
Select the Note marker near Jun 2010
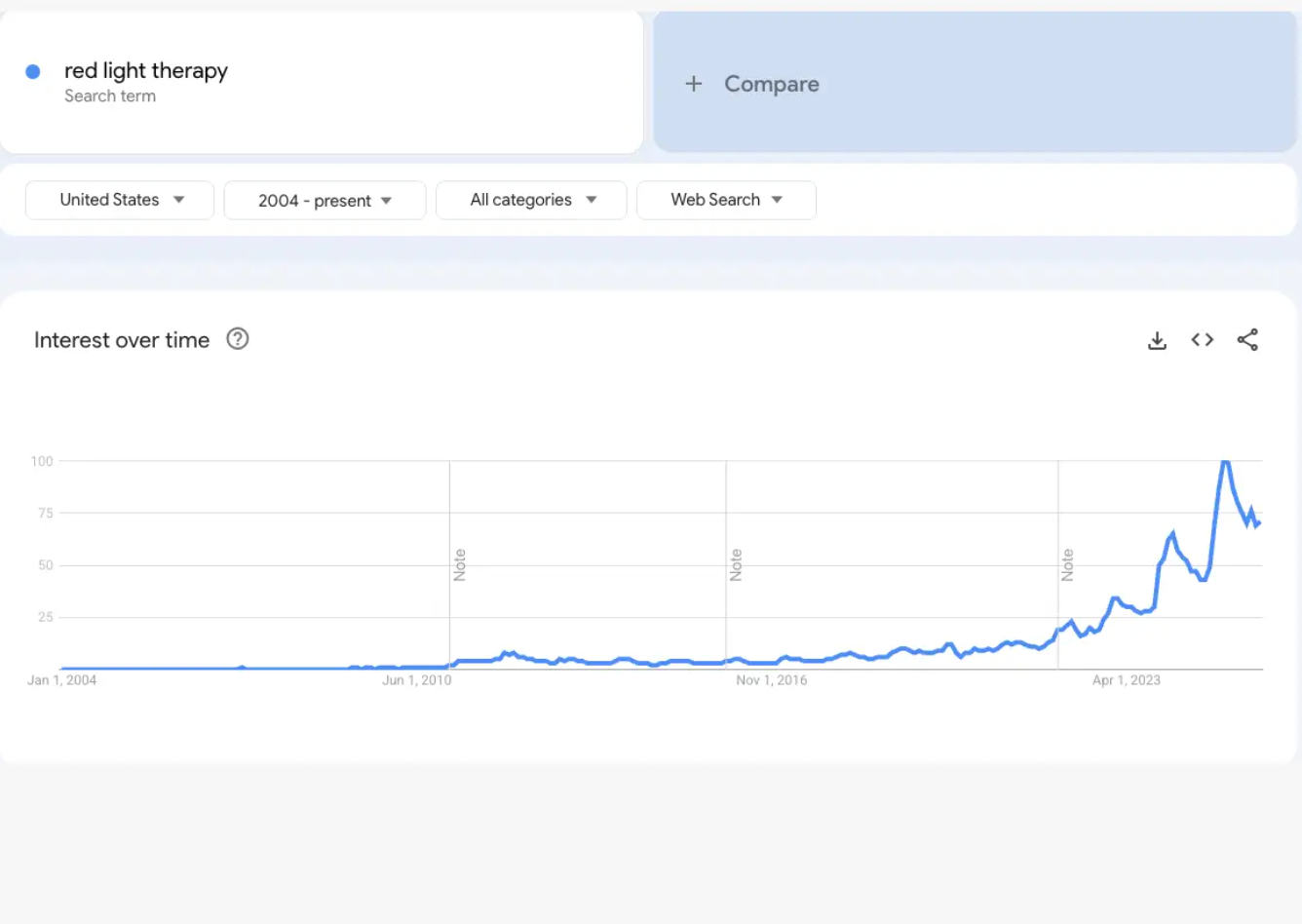(460, 565)
